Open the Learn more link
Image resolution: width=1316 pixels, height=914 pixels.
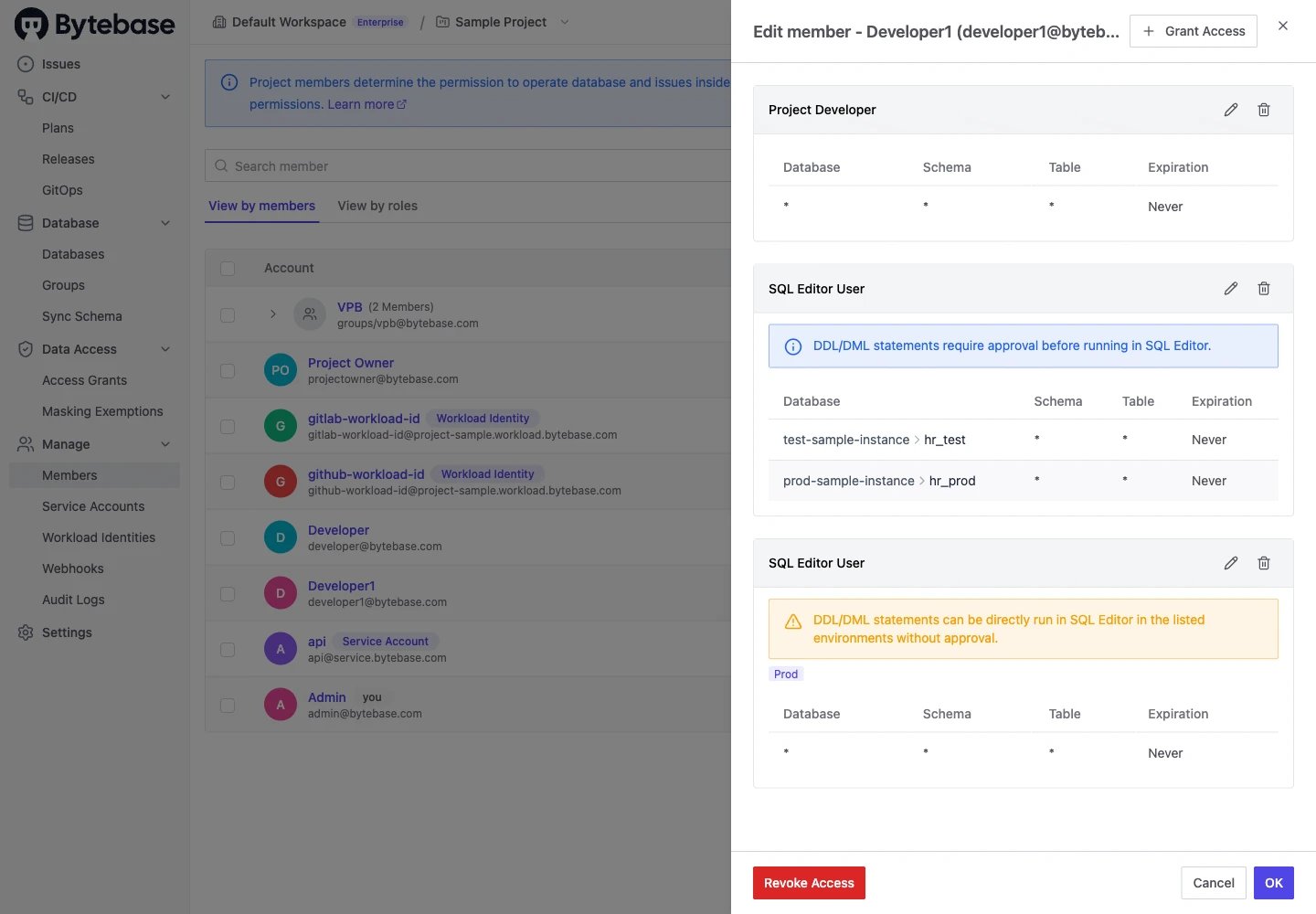pos(366,104)
